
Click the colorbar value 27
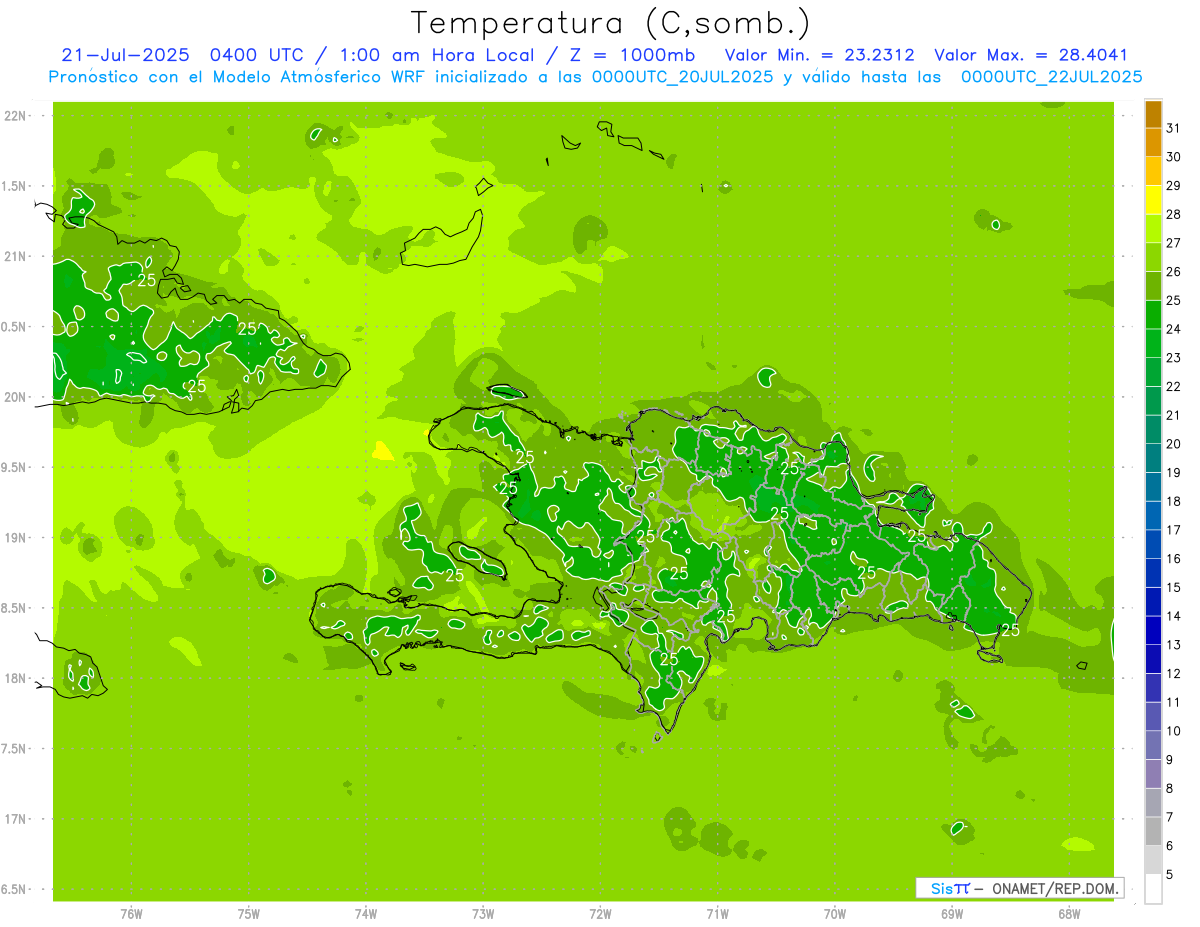coord(1174,243)
